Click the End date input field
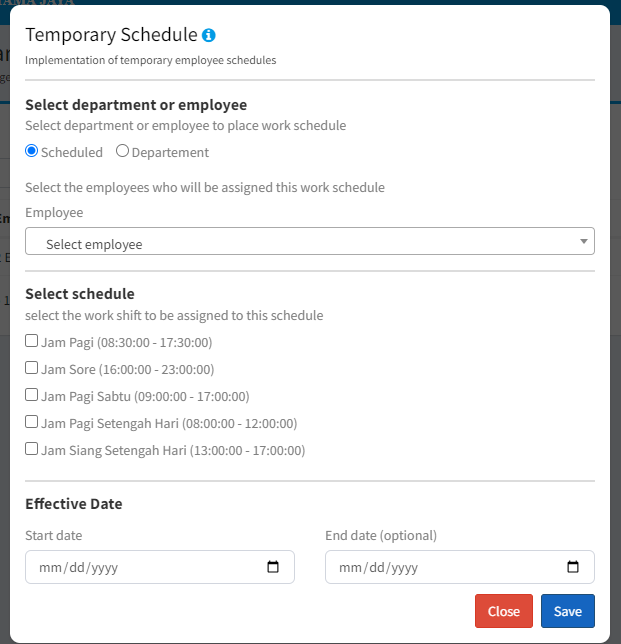 pyautogui.click(x=440, y=567)
